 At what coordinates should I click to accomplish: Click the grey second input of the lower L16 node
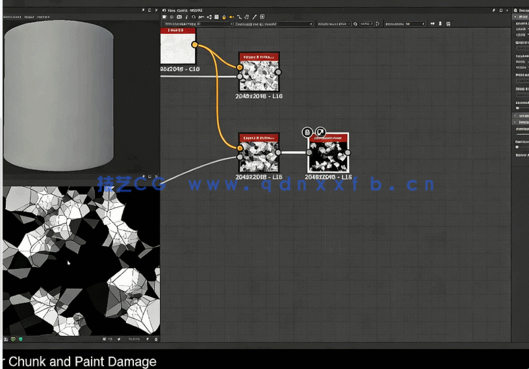tap(240, 157)
